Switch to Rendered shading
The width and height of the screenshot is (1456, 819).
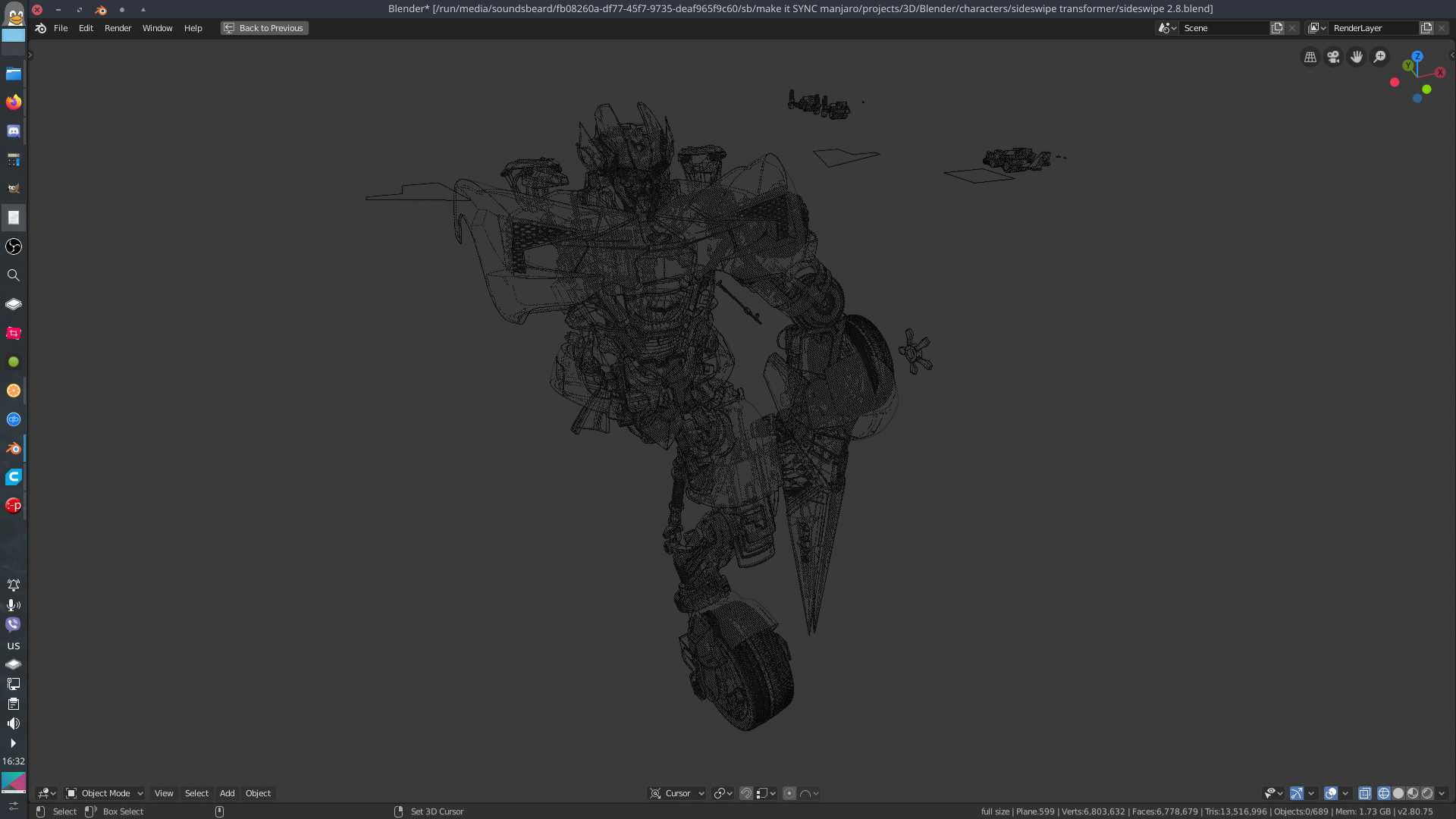[1427, 793]
